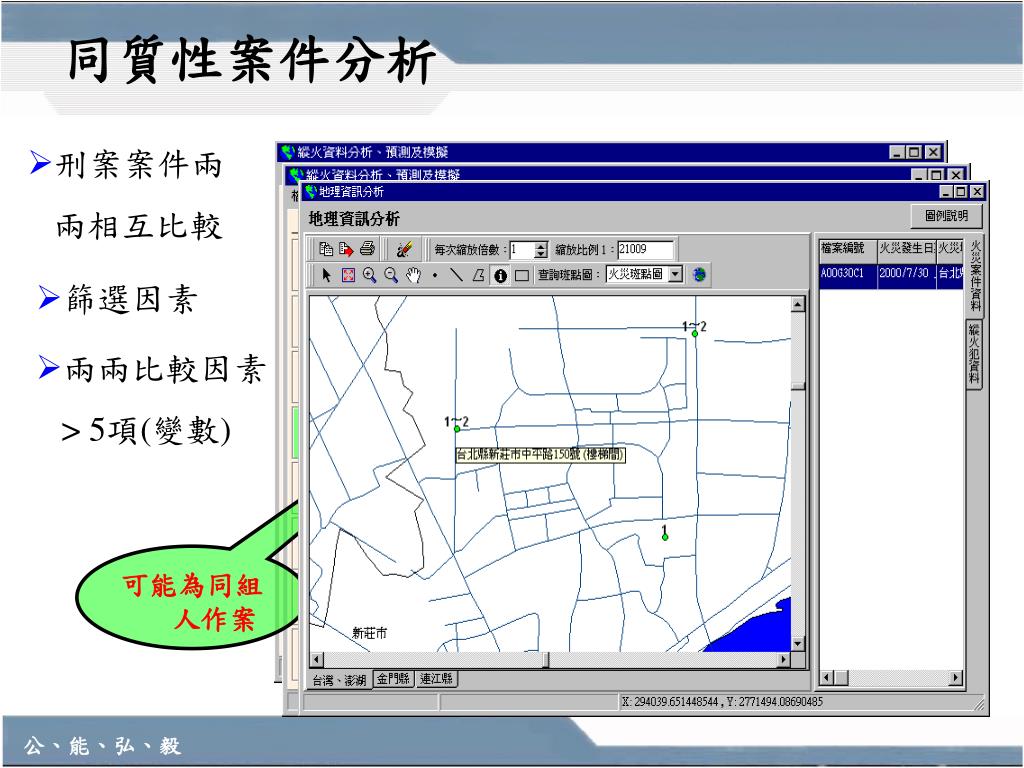Viewport: 1024px width, 768px height.
Task: Click map horizontal scrollbar right arrow
Action: (x=784, y=660)
